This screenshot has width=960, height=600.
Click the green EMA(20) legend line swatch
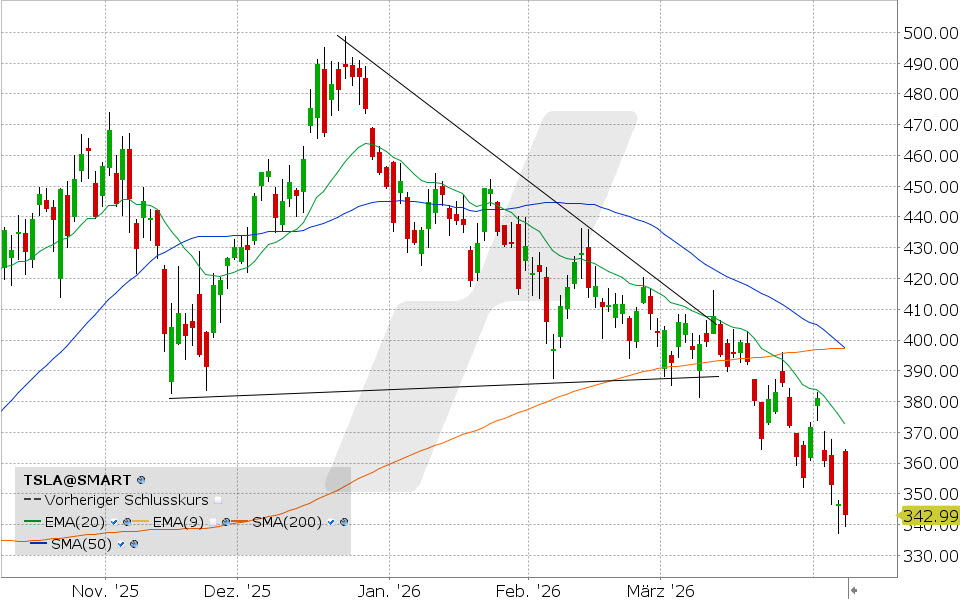31,522
